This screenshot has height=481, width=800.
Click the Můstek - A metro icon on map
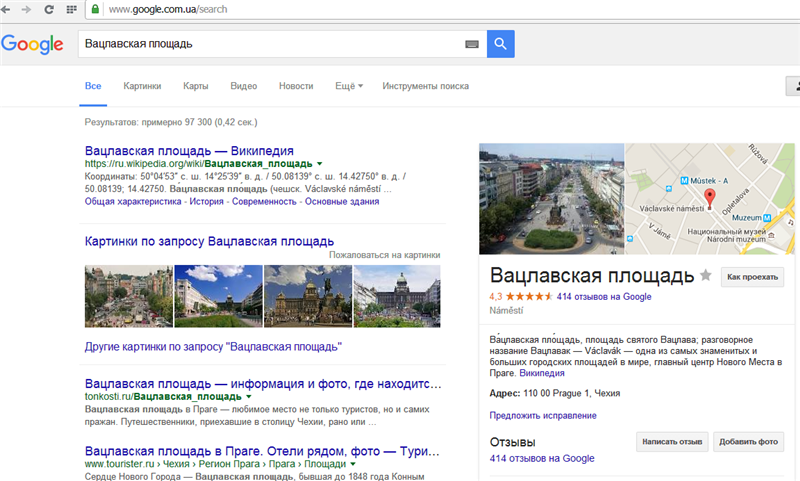pos(685,181)
